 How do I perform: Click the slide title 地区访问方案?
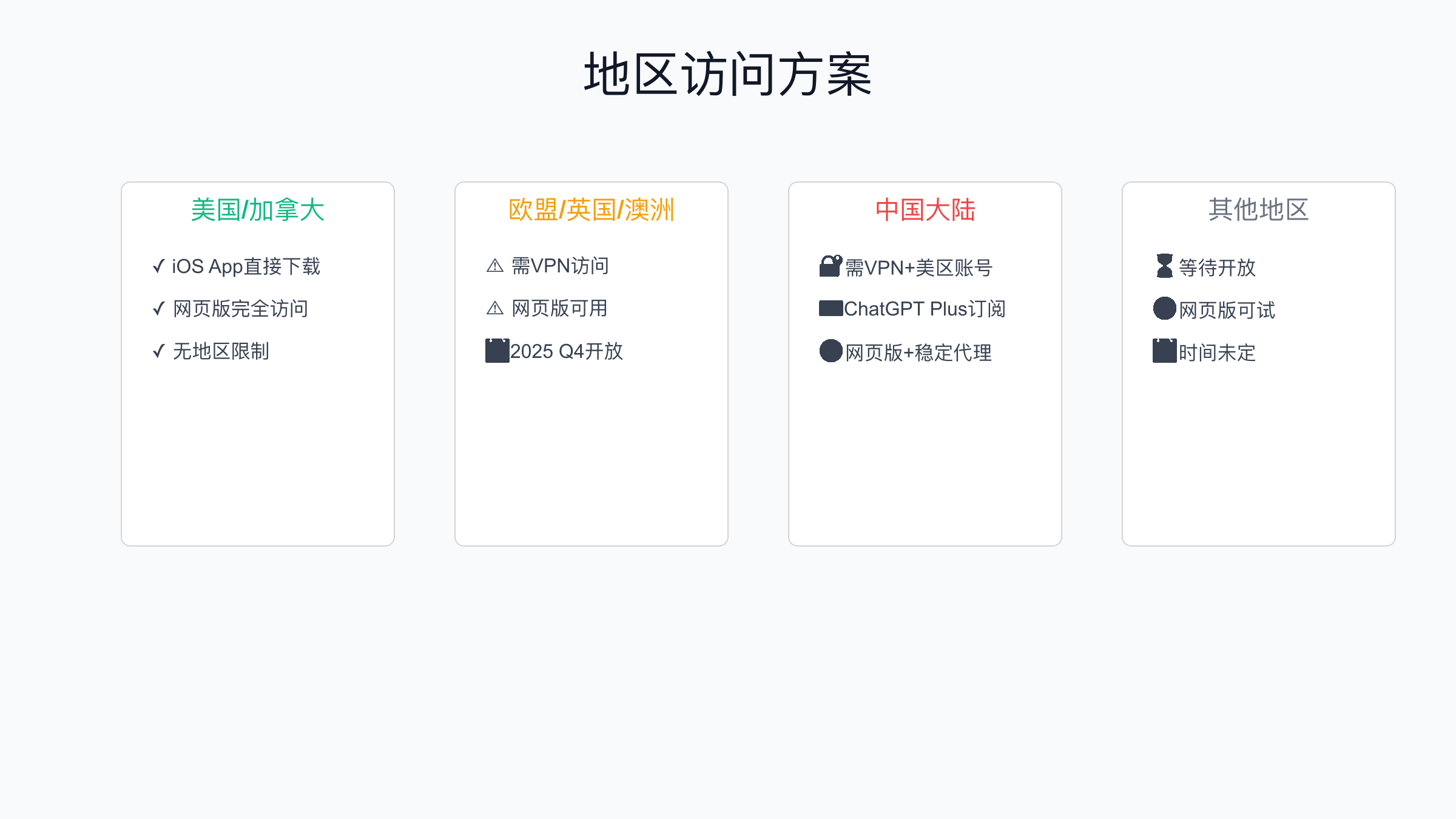(x=728, y=75)
